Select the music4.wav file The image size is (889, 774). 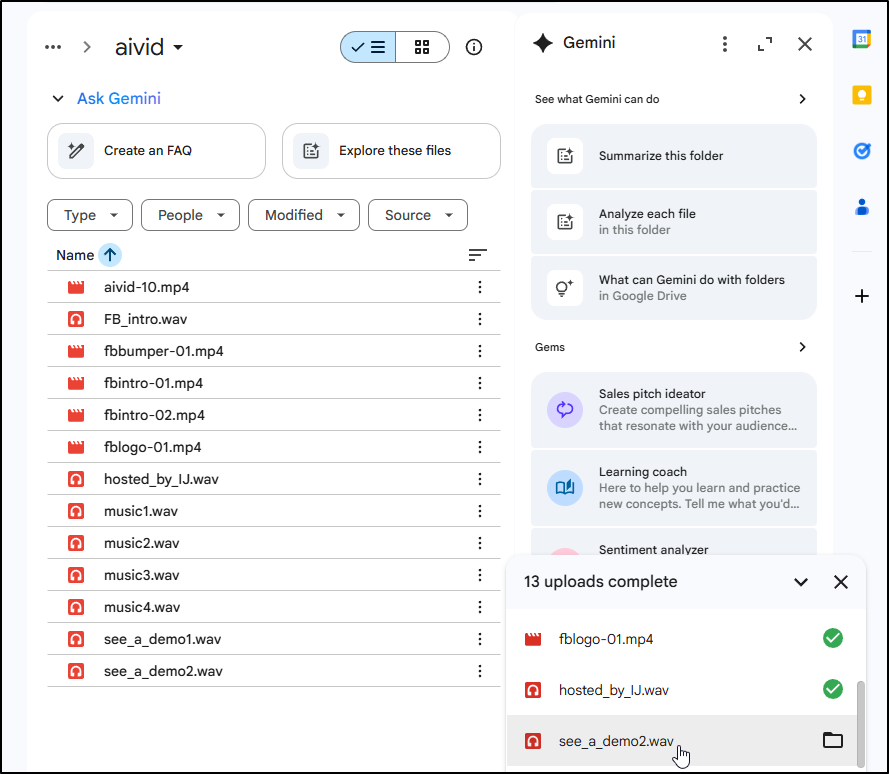(274, 607)
